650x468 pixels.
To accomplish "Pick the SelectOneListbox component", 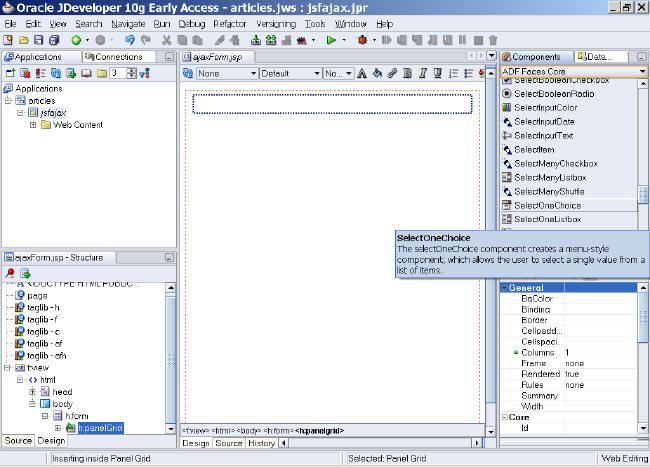I will point(547,219).
